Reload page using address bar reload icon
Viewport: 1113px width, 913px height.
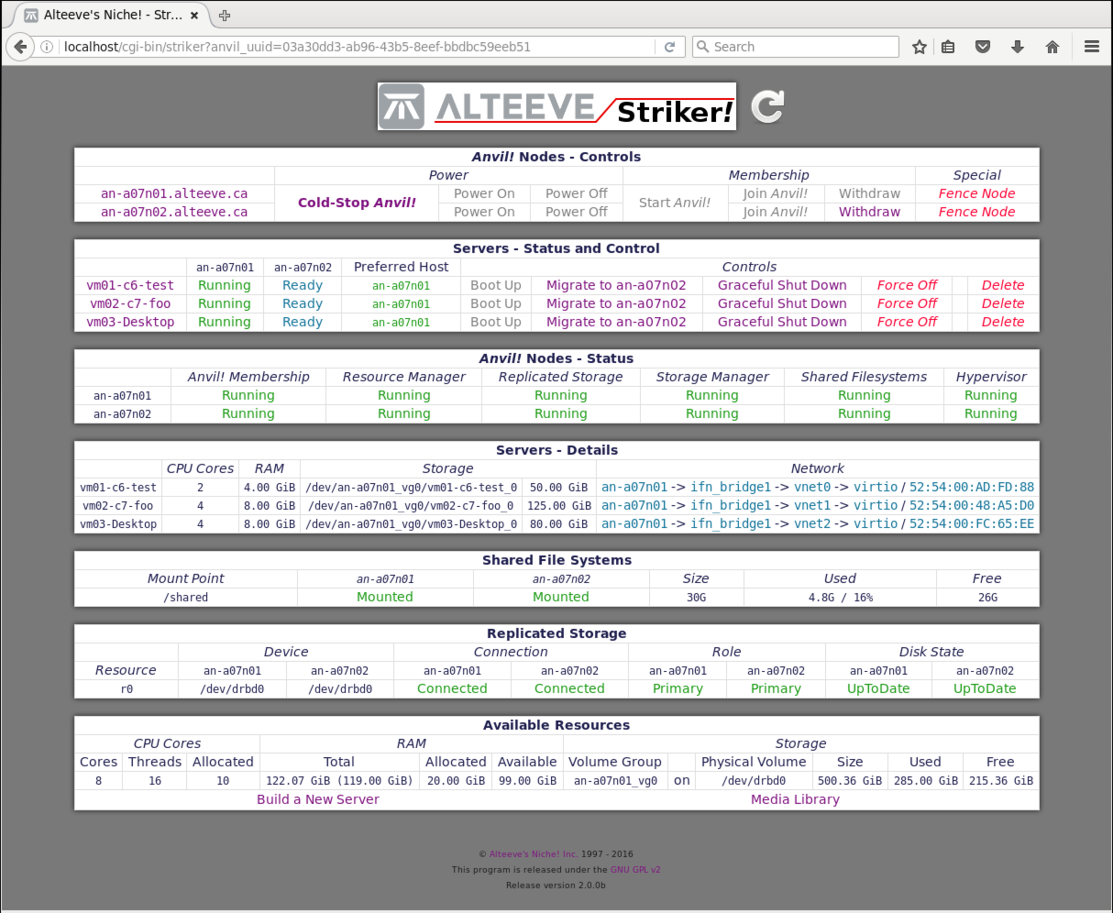point(670,47)
